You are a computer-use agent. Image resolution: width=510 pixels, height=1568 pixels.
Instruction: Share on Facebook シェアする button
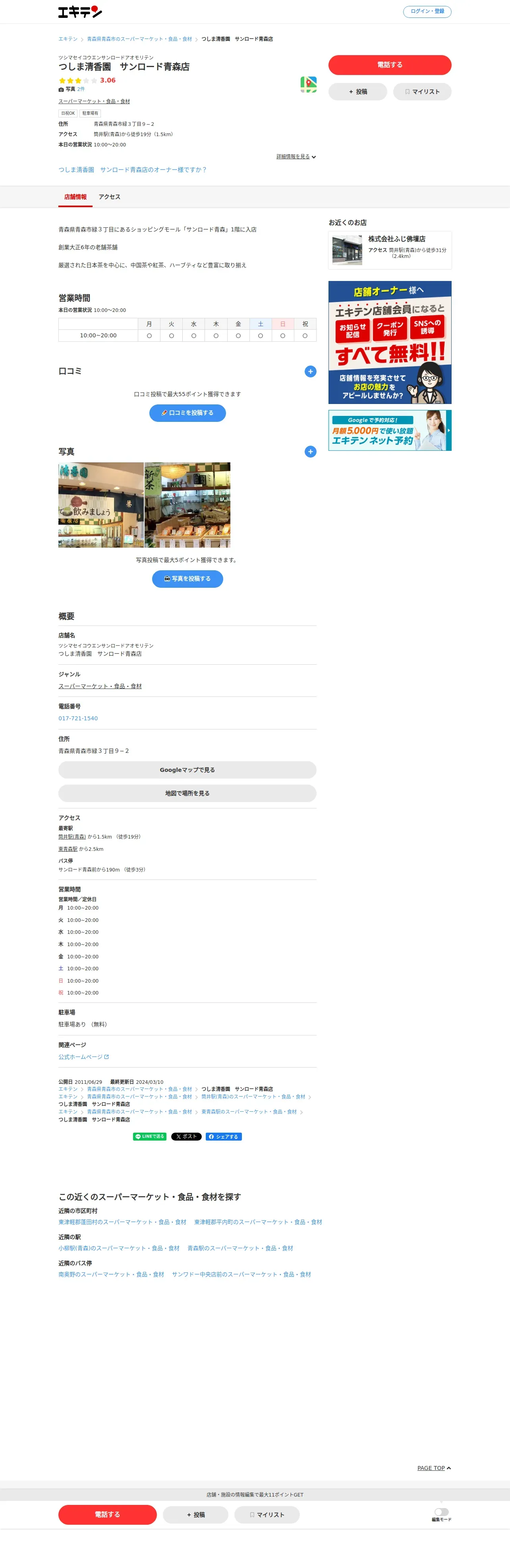pos(224,1137)
